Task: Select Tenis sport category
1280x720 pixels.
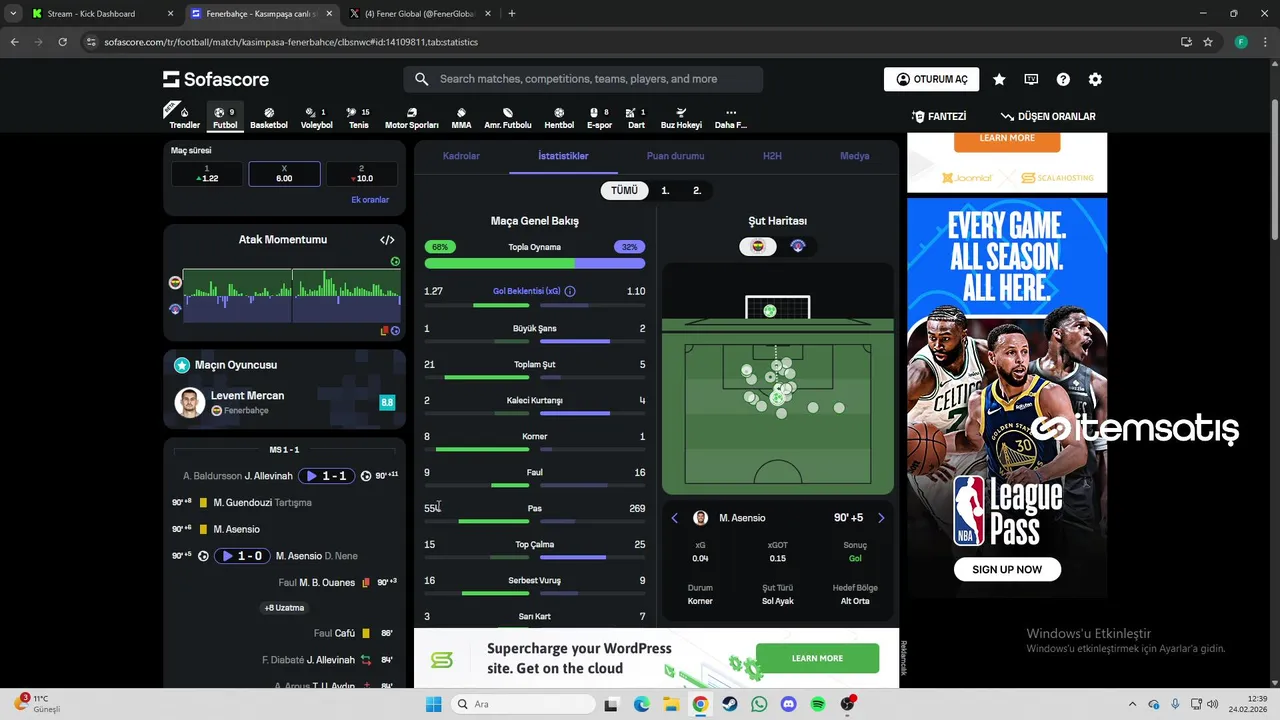Action: click(x=359, y=118)
